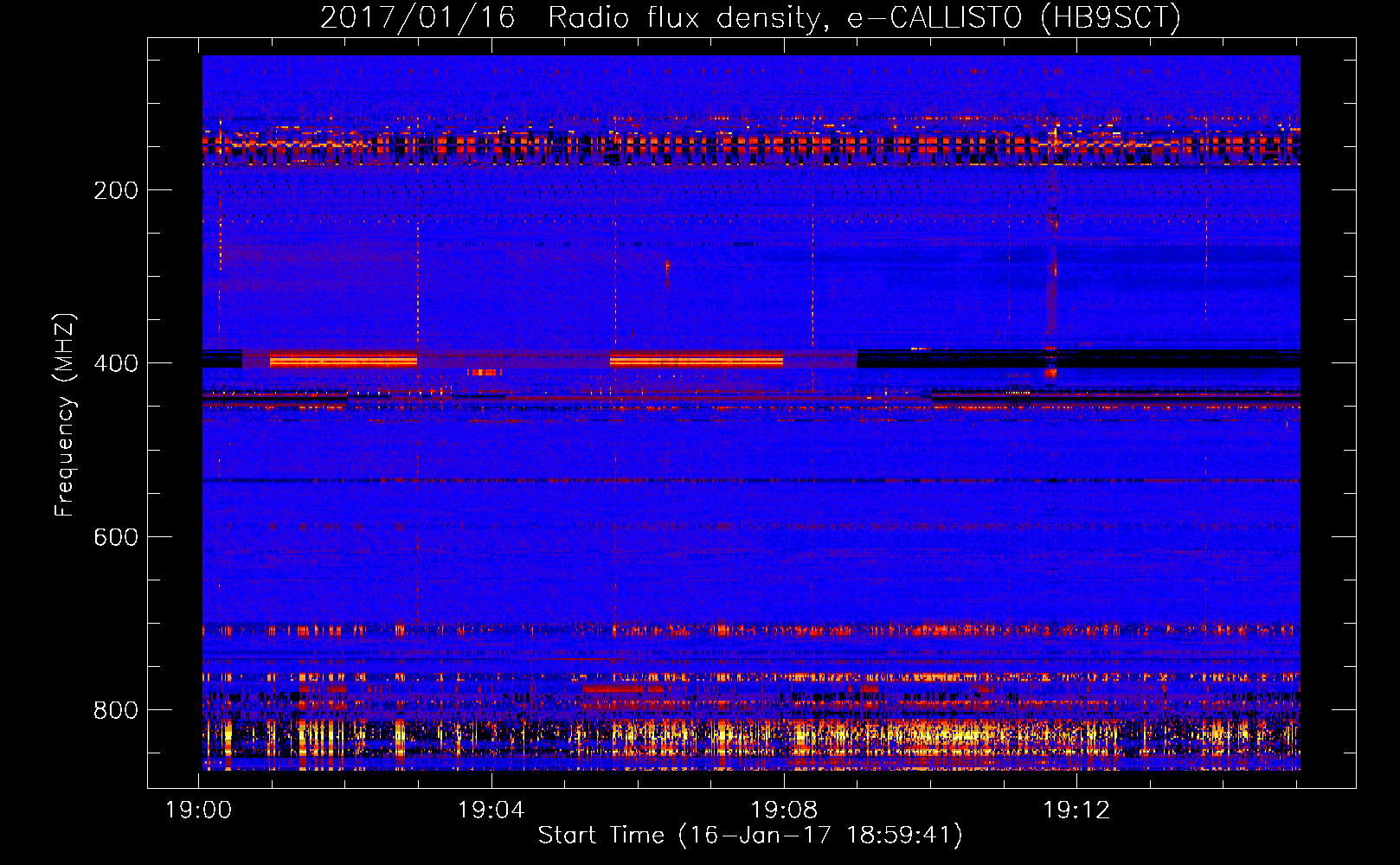Click the 'Frequency (MHZ)' axis label
Image resolution: width=1400 pixels, height=865 pixels.
click(65, 414)
